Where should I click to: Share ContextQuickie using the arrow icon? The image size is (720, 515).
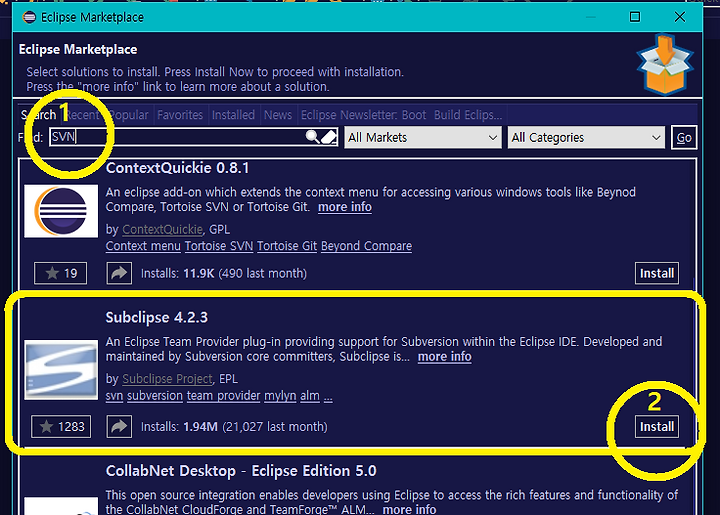coord(119,274)
